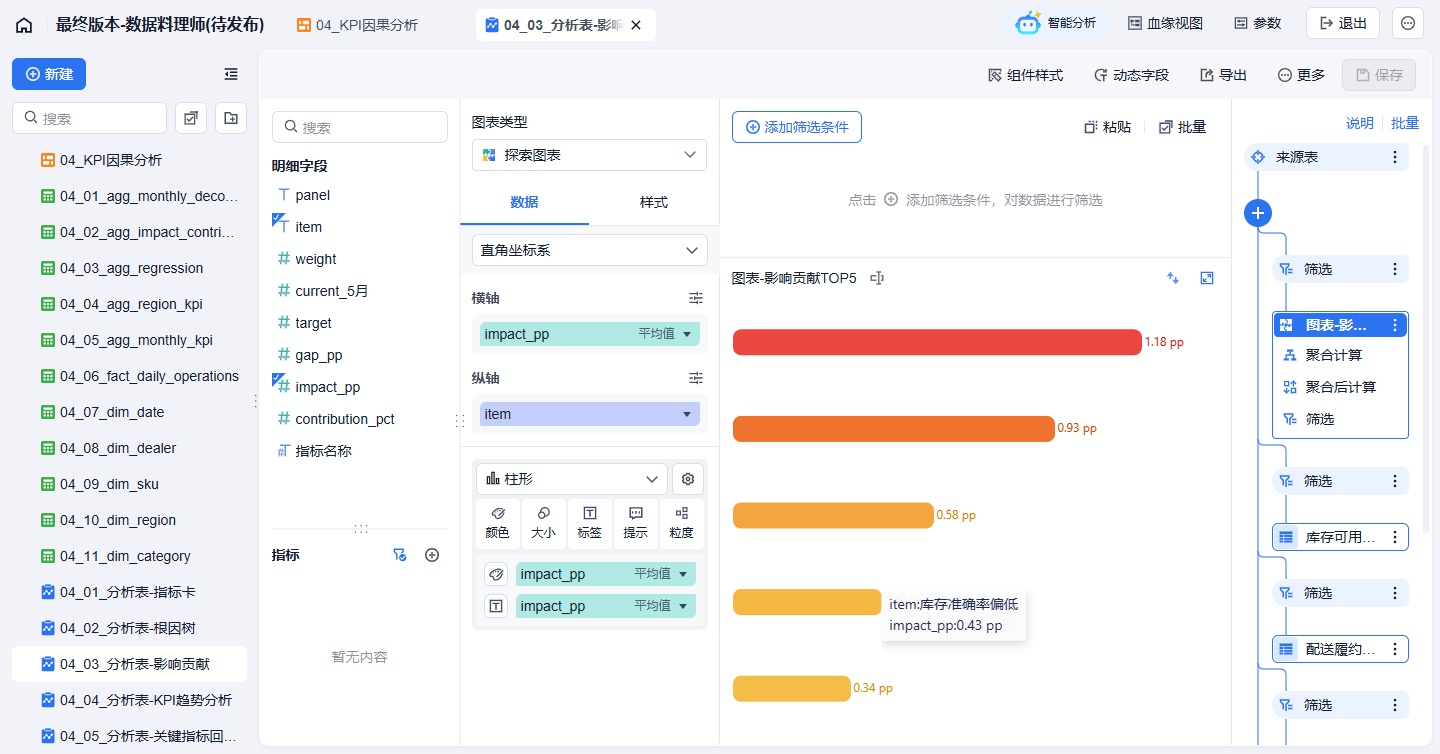Open the 大小 property

click(x=543, y=524)
